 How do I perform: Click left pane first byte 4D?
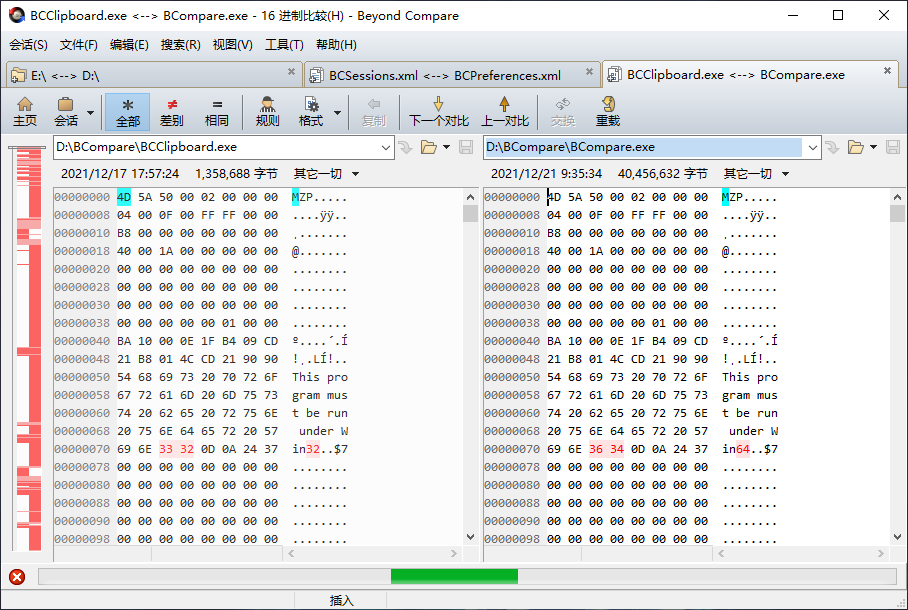pos(124,197)
